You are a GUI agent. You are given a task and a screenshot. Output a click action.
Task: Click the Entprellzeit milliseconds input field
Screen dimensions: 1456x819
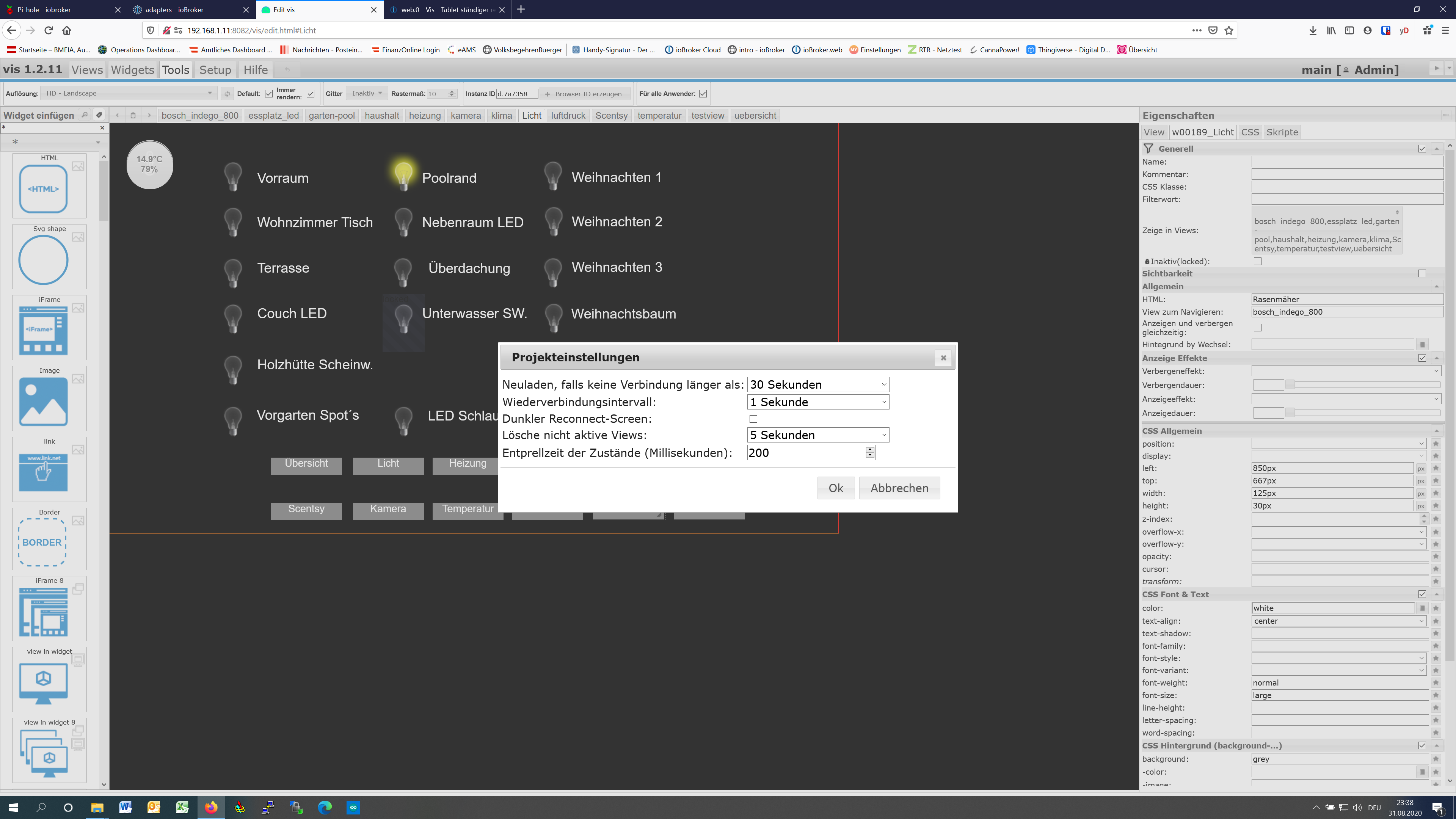pyautogui.click(x=805, y=452)
